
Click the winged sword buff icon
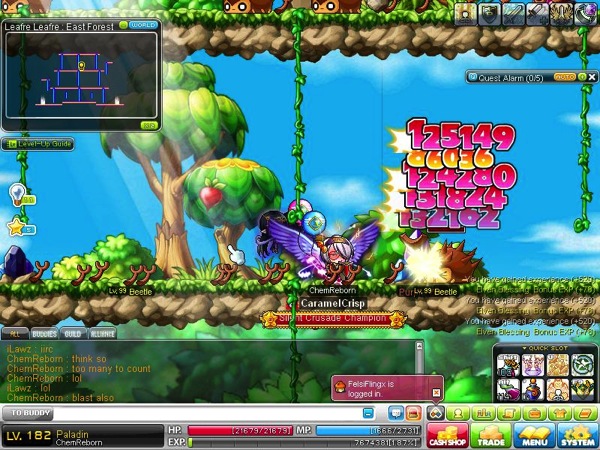(x=562, y=14)
